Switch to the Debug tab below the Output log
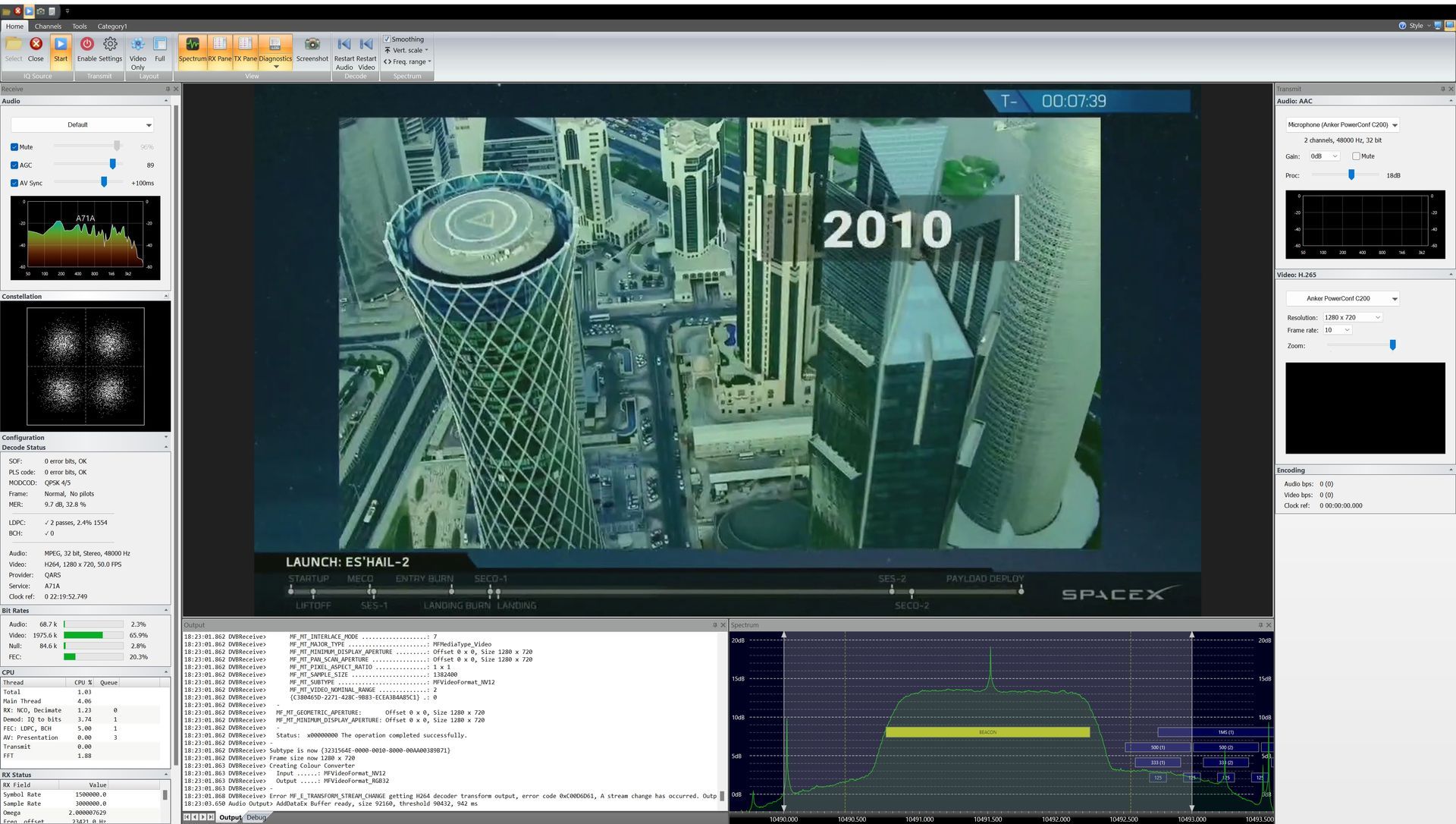Viewport: 1456px width, 824px height. [x=256, y=817]
